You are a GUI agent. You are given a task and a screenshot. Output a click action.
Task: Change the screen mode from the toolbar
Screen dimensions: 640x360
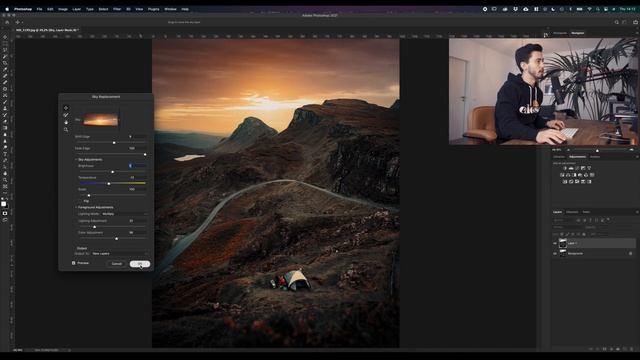[5, 220]
